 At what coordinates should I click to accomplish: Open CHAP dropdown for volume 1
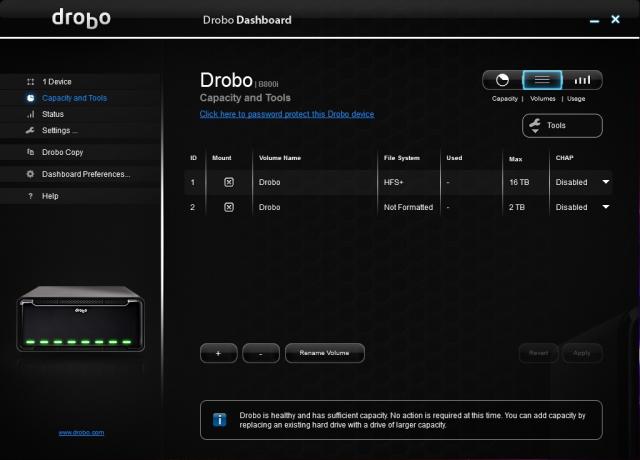606,182
